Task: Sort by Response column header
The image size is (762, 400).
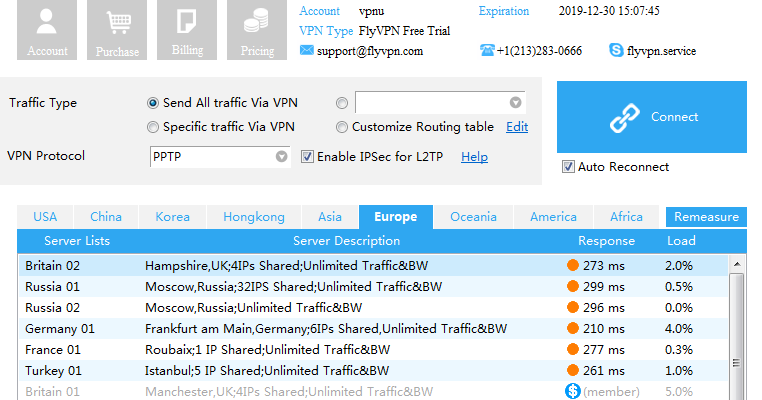Action: tap(606, 241)
